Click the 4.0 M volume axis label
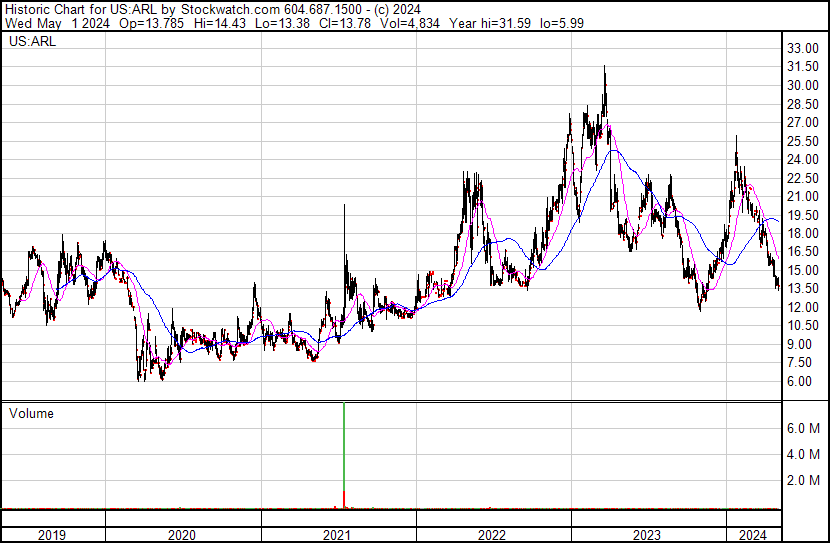Image resolution: width=830 pixels, height=543 pixels. (804, 454)
